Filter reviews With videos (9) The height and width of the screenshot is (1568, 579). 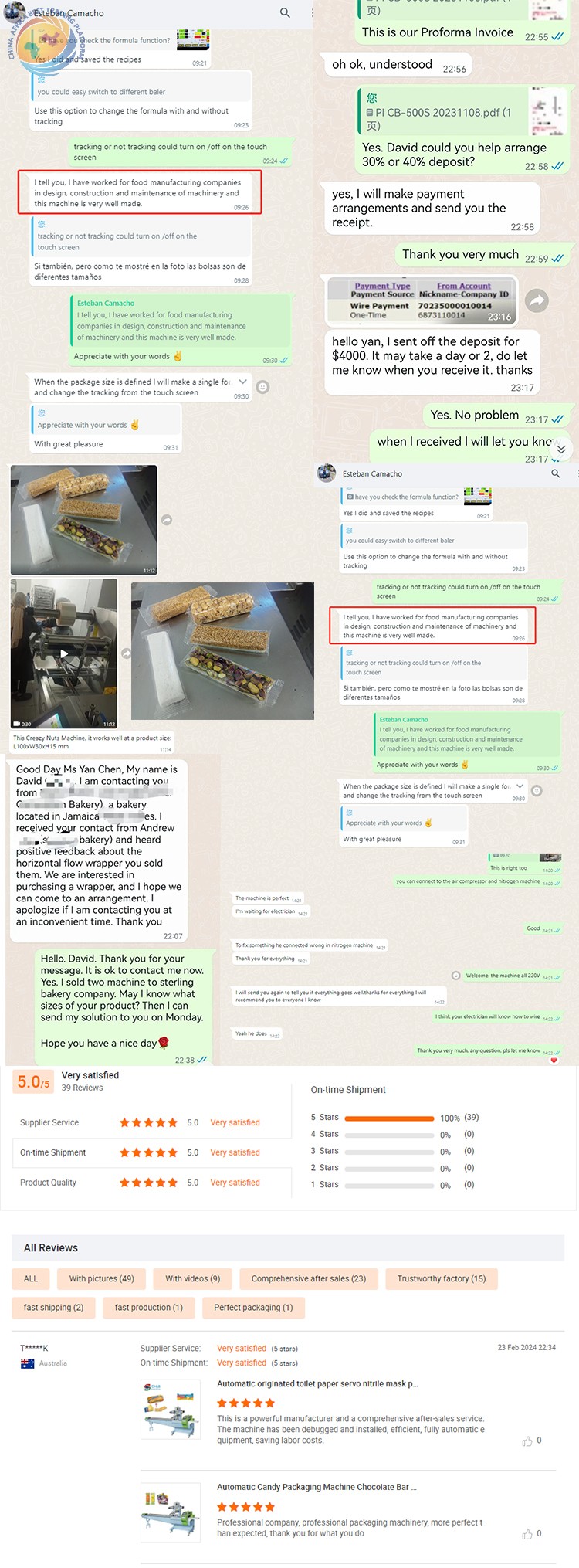193,1278
